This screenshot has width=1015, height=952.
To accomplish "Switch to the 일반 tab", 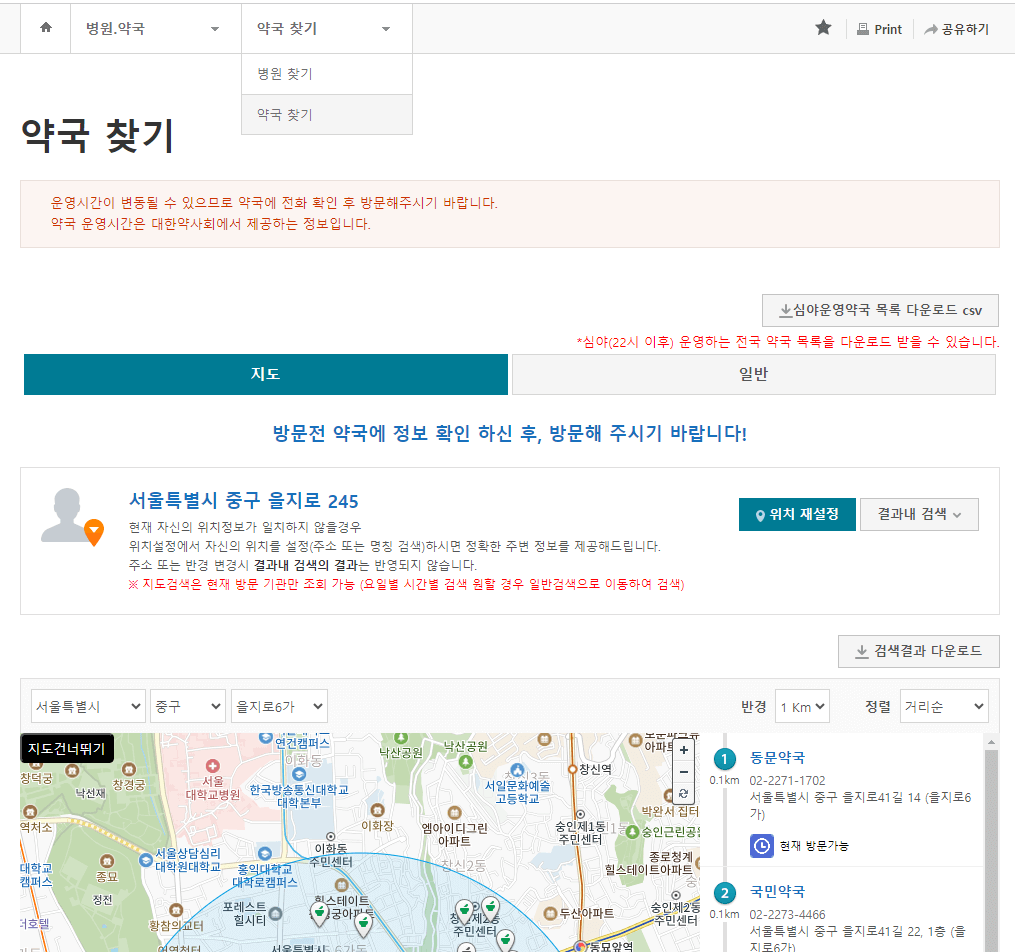I will (753, 374).
